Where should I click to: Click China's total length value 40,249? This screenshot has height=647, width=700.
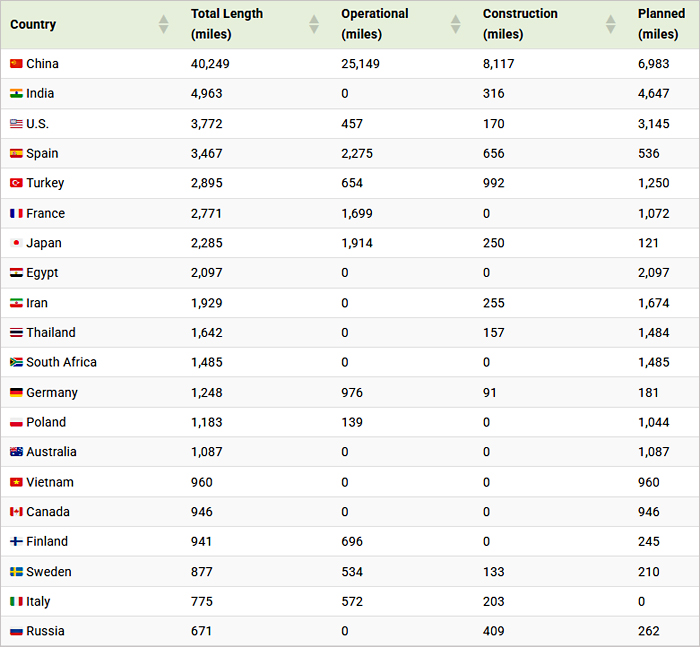209,64
